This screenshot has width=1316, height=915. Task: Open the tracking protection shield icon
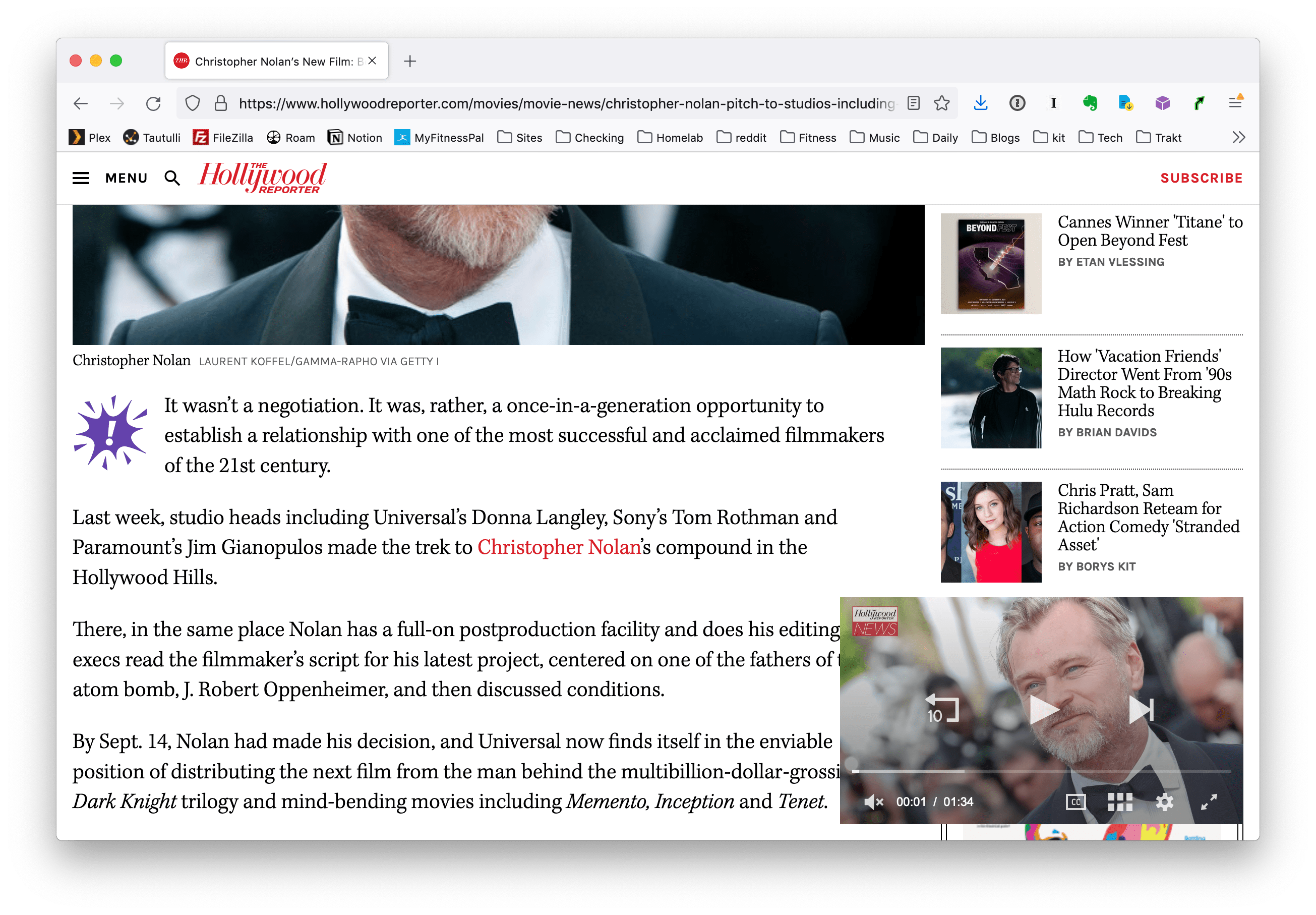click(193, 103)
